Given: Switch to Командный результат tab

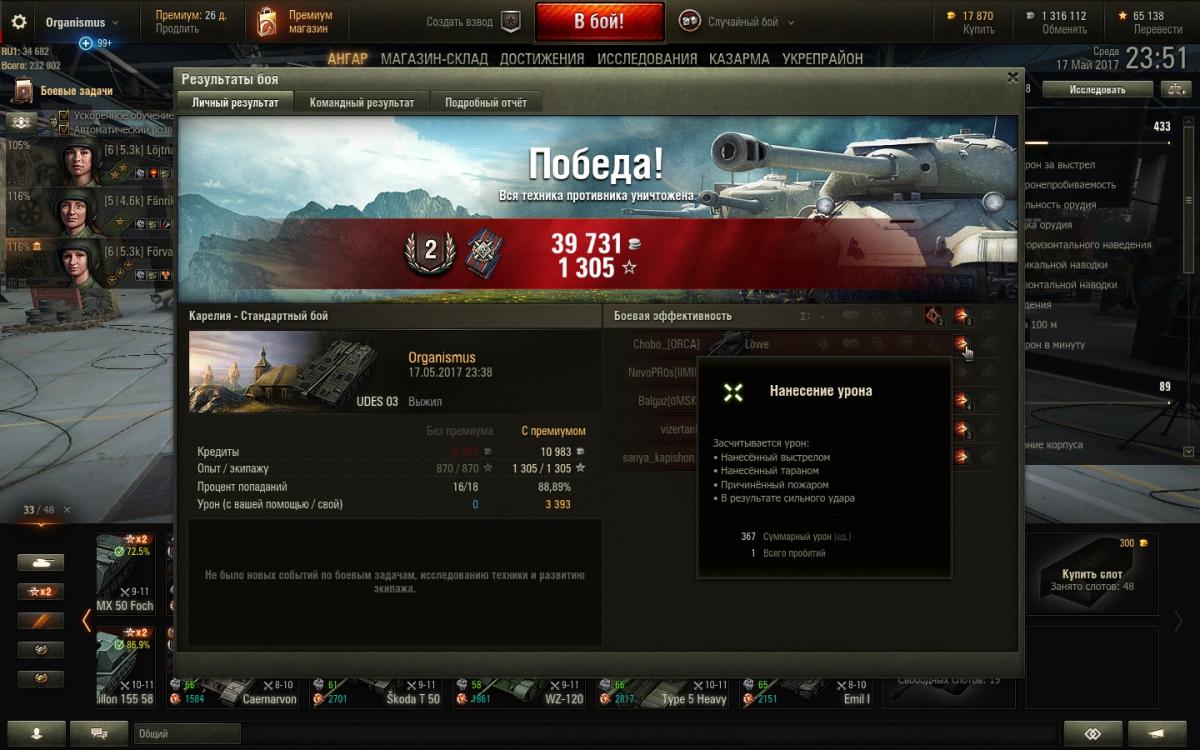Looking at the screenshot, I should tap(362, 102).
